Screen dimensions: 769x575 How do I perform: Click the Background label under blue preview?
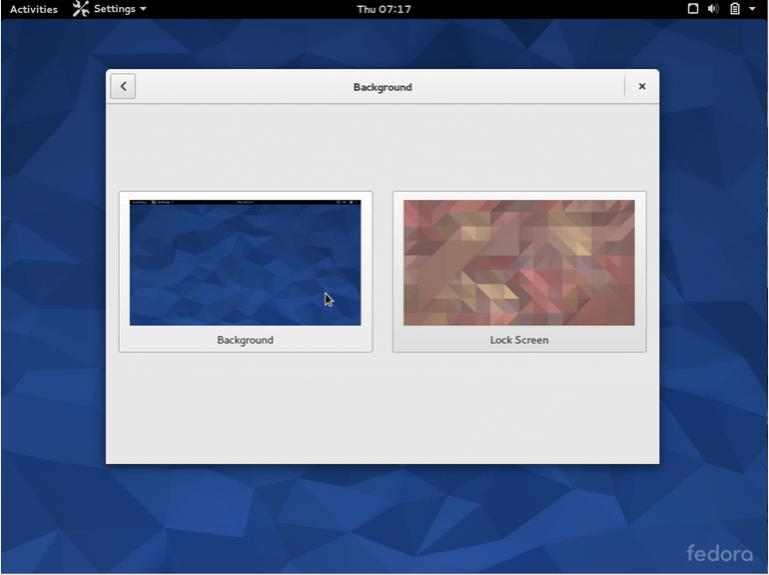tap(245, 340)
